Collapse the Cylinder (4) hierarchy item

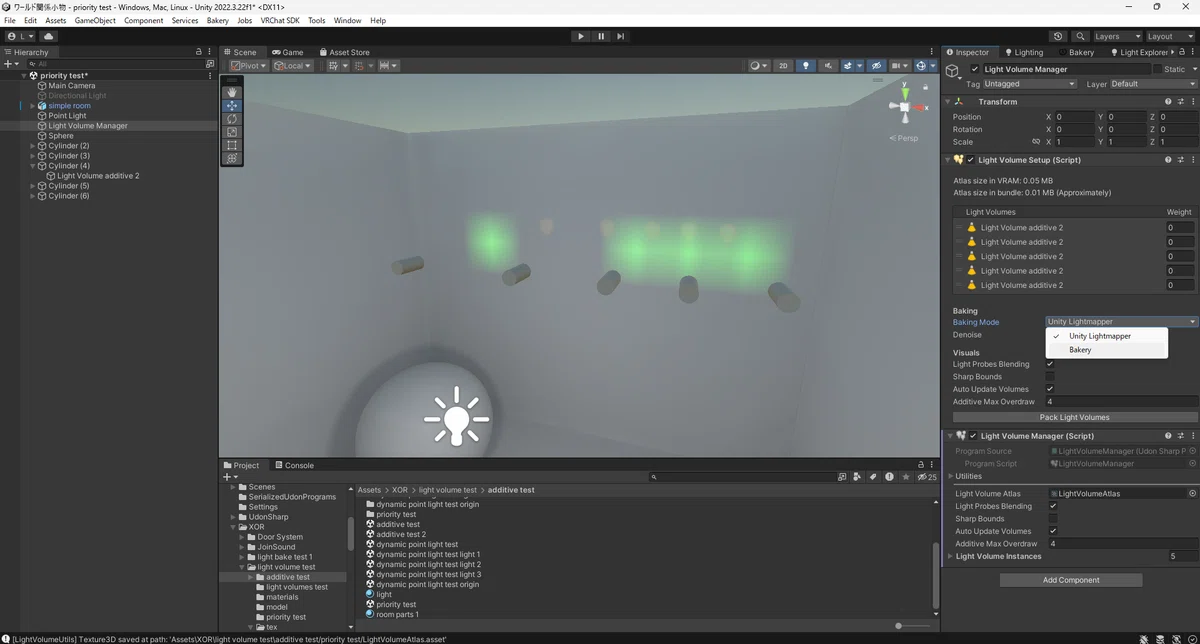pyautogui.click(x=32, y=166)
